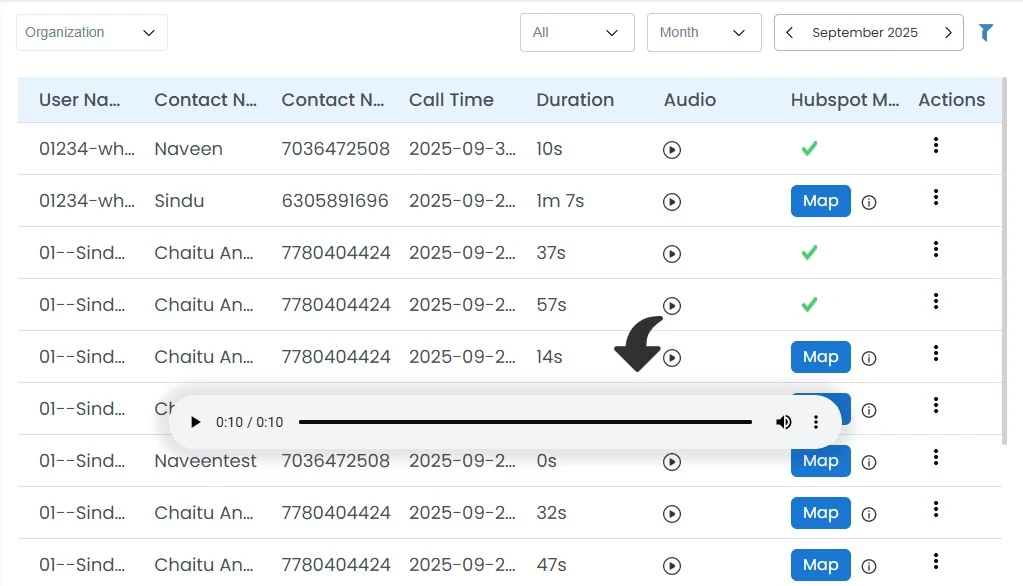Click Map button for the 32s call

tap(820, 513)
